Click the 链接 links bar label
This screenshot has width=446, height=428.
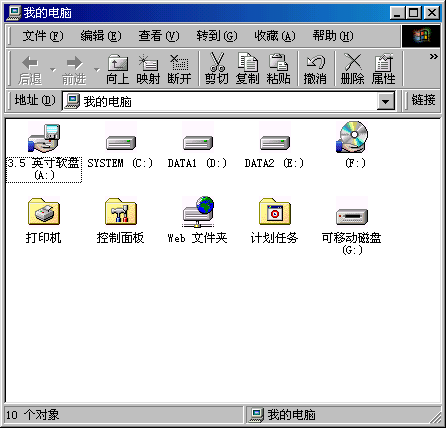[x=423, y=100]
